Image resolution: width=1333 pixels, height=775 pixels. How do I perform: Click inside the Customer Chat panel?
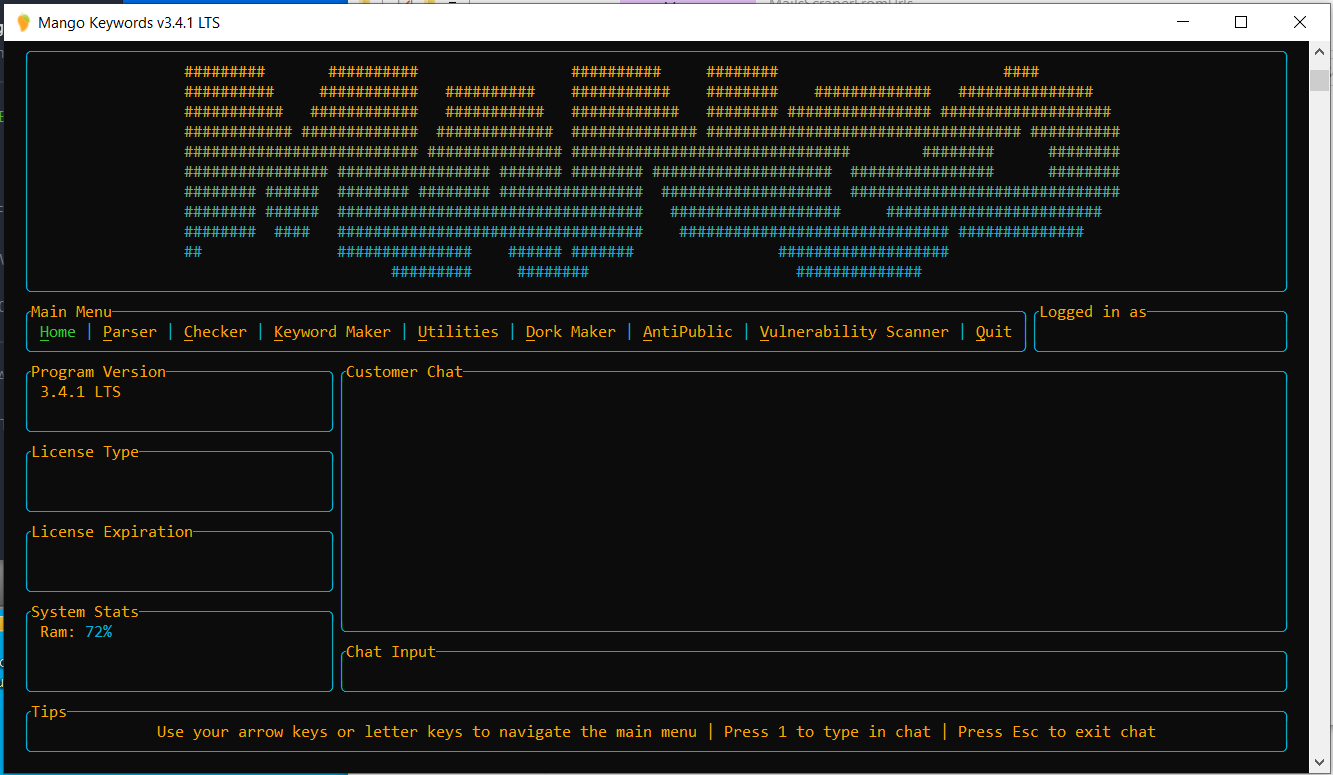[x=814, y=502]
